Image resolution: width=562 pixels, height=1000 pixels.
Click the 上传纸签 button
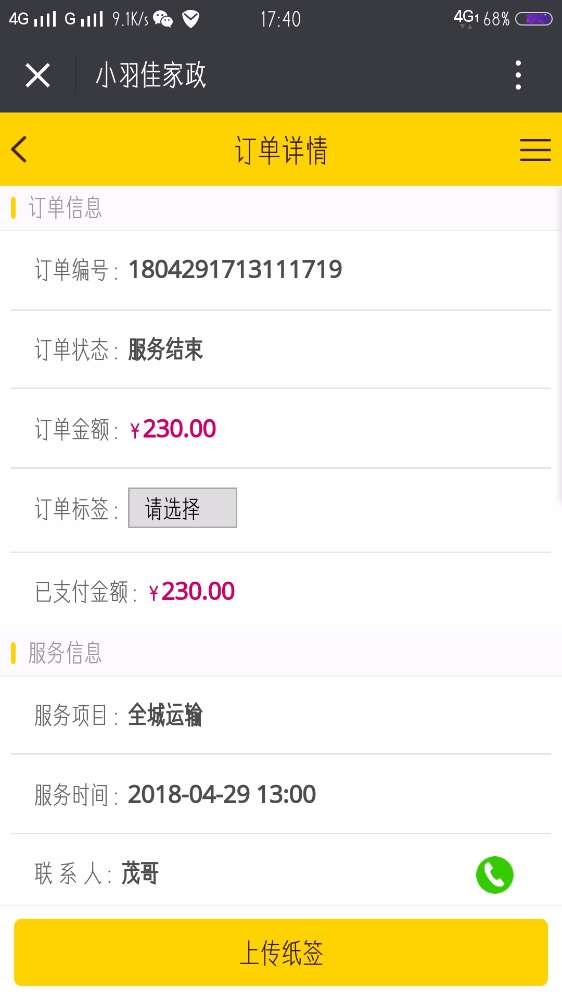(x=281, y=953)
